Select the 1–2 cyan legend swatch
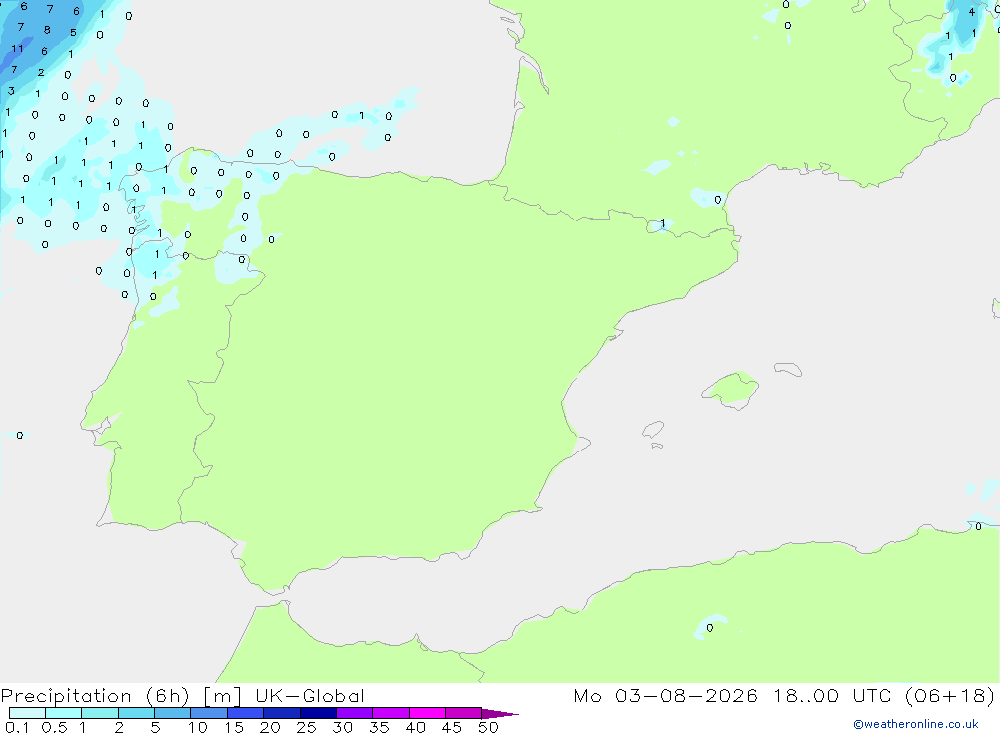Viewport: 1000px width, 733px height. point(99,713)
